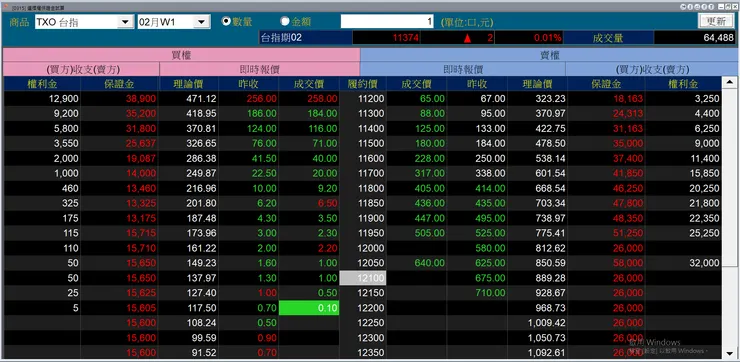
Task: Click the scrollbar down arrow
Action: [x=730, y=353]
